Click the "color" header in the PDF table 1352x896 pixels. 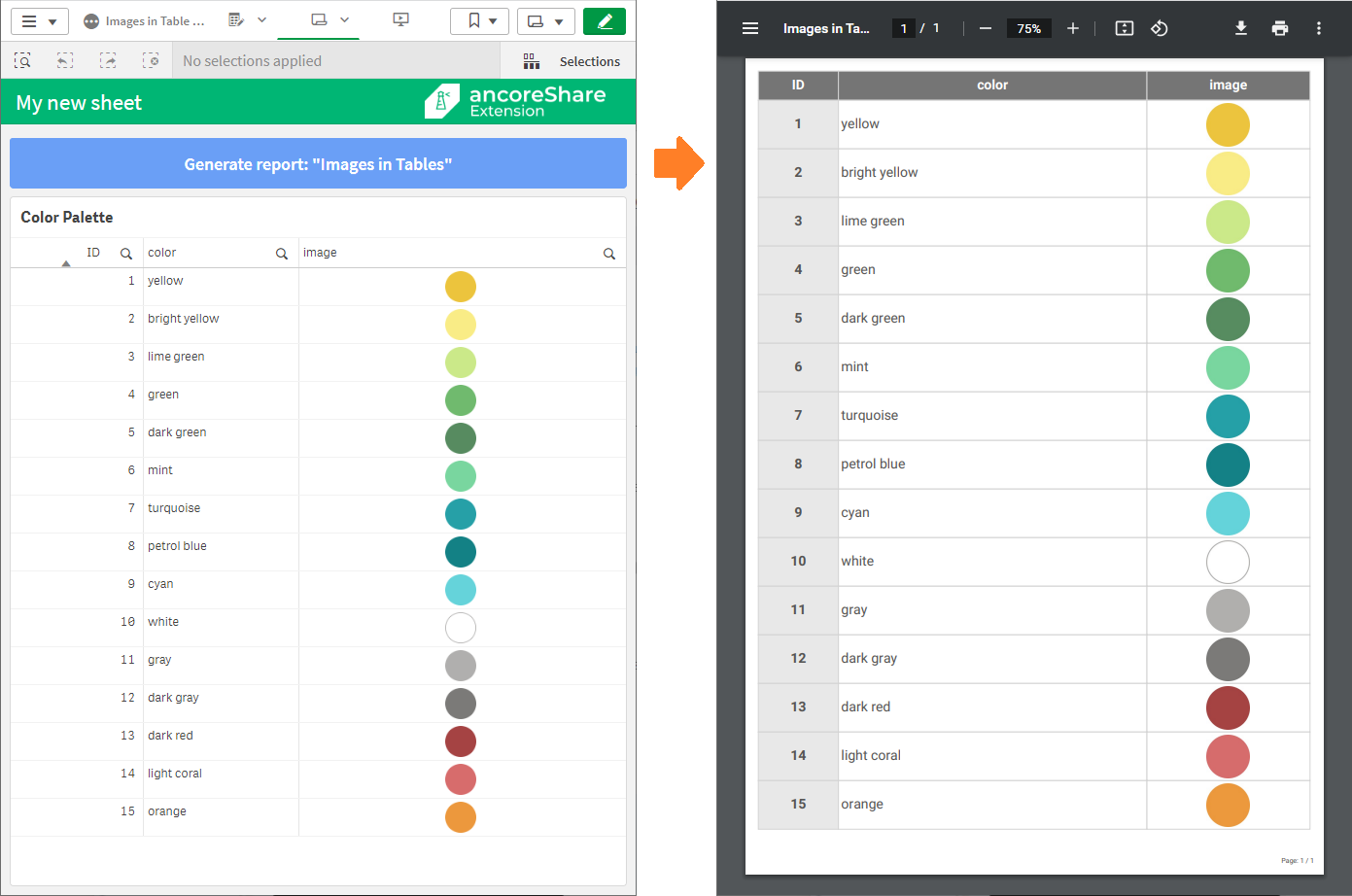pyautogui.click(x=992, y=85)
